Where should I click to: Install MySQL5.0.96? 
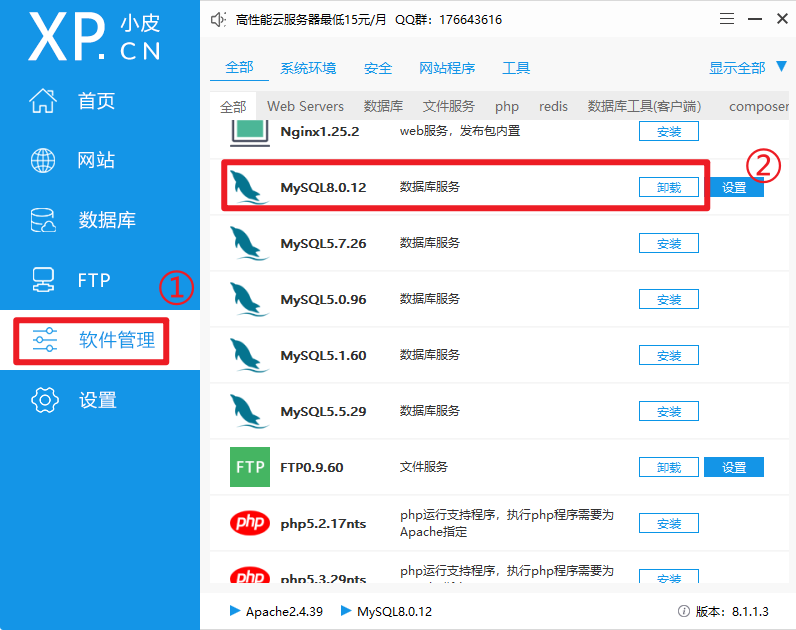pos(669,299)
